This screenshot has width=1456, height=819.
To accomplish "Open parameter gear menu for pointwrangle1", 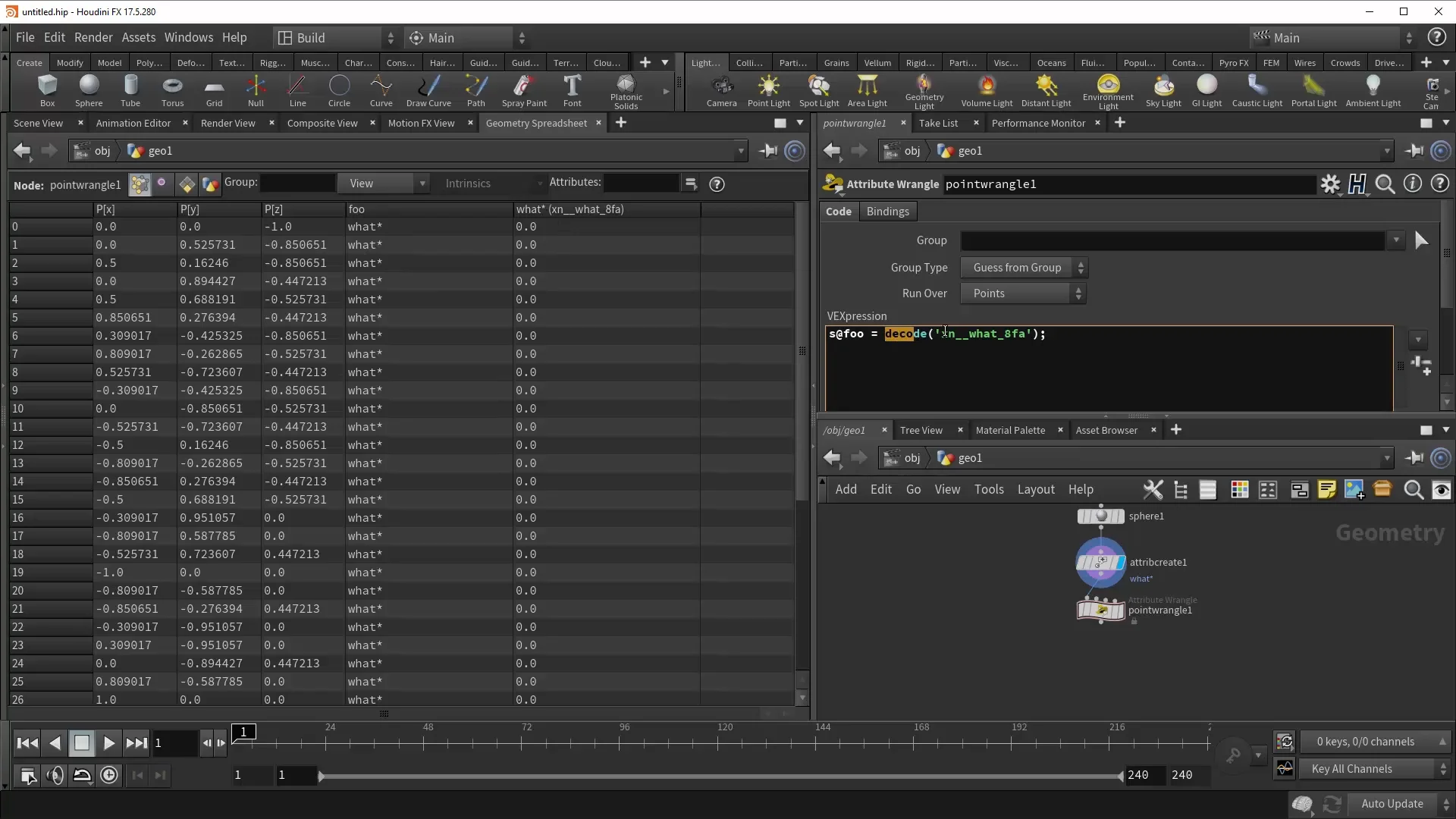I will click(1330, 184).
